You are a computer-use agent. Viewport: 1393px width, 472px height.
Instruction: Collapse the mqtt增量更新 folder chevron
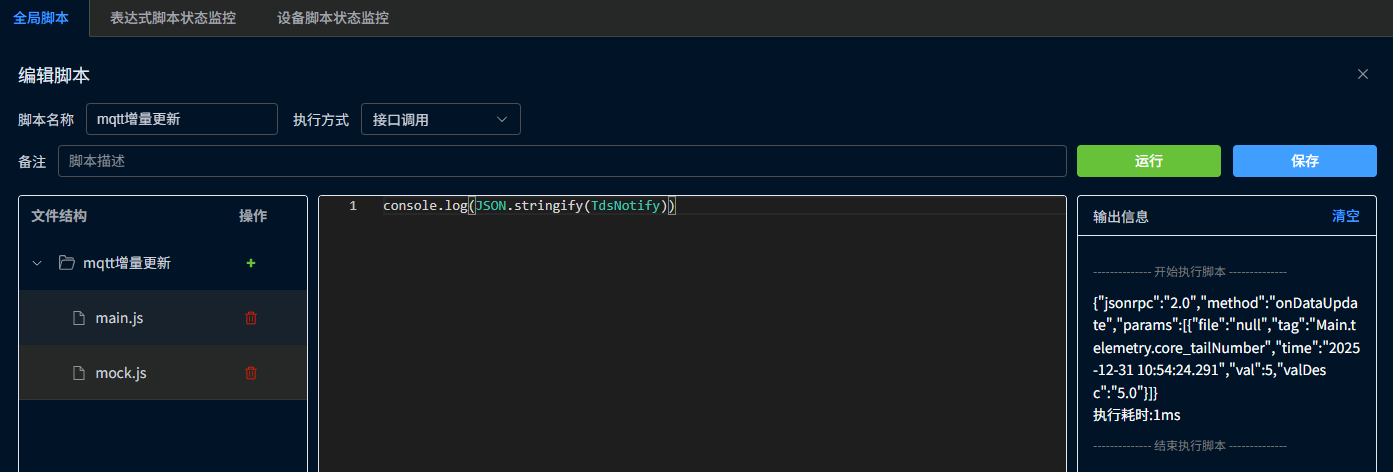[37, 263]
